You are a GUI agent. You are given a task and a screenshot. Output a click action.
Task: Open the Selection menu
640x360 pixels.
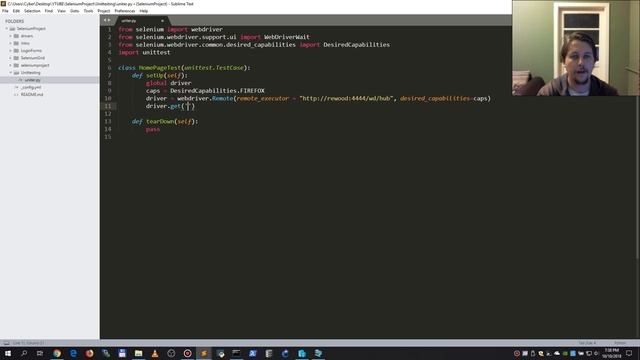point(32,11)
